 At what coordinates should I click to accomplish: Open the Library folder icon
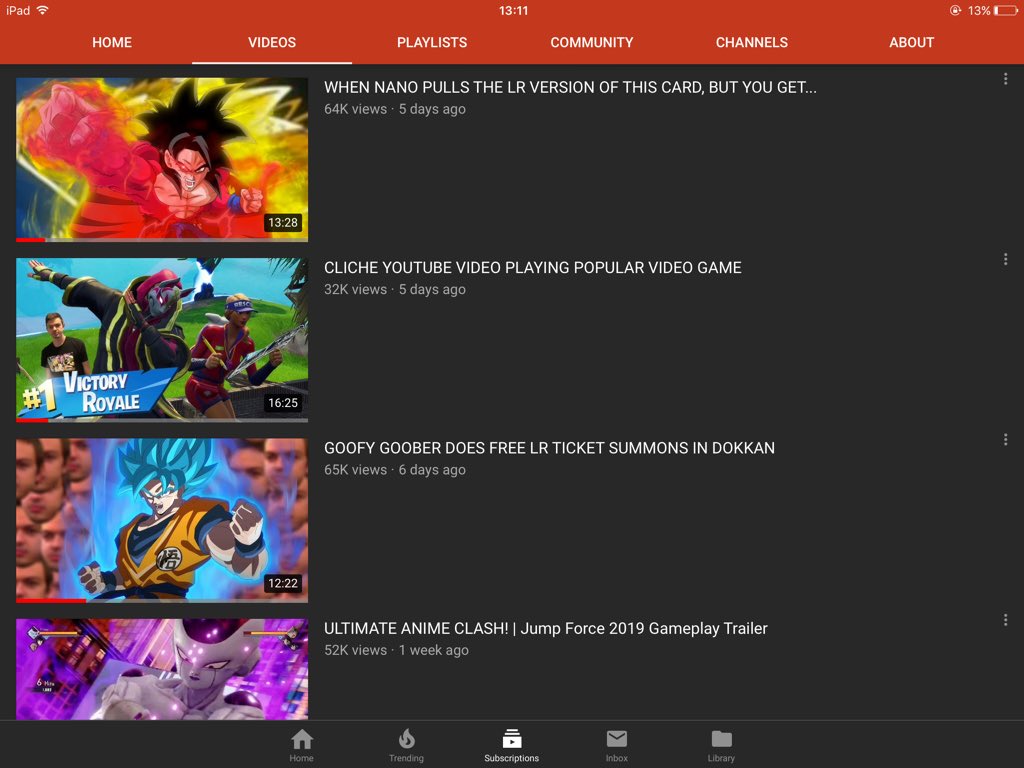[722, 739]
